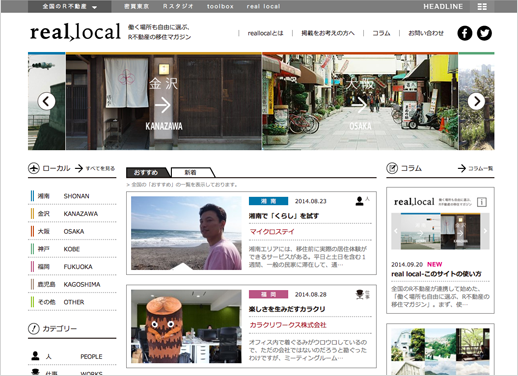Open the HEADLINE grid menu icon
This screenshot has width=518, height=376.
pos(482,6)
